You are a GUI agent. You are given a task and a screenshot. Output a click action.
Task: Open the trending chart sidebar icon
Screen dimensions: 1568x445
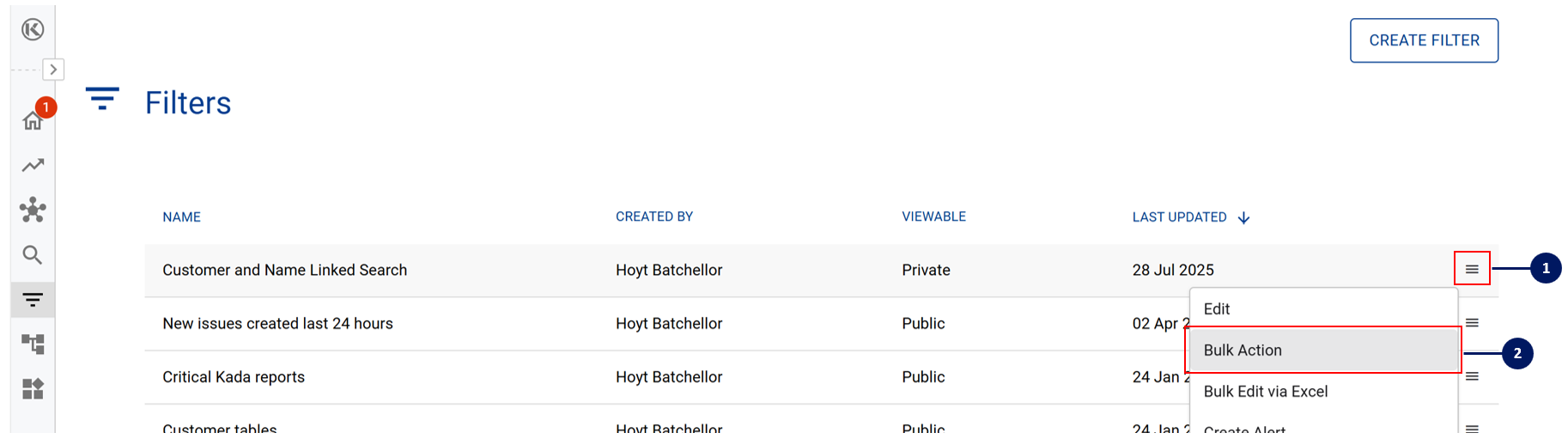pos(33,165)
